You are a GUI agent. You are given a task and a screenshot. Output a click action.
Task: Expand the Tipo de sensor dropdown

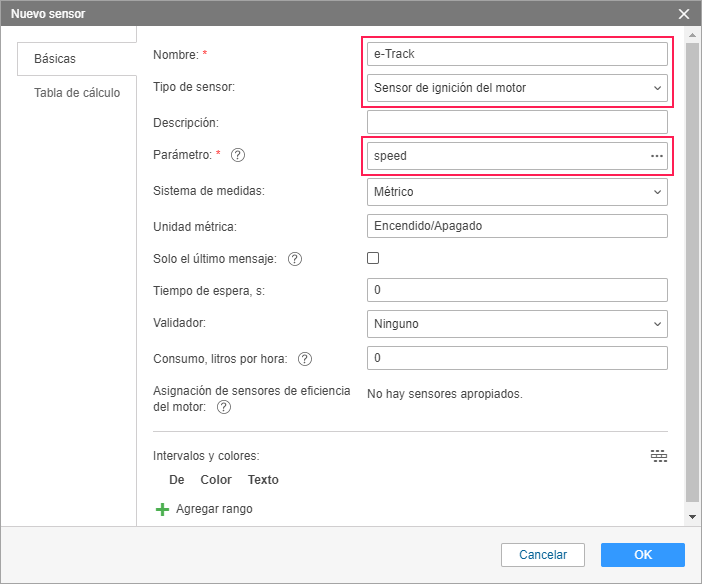click(x=517, y=88)
